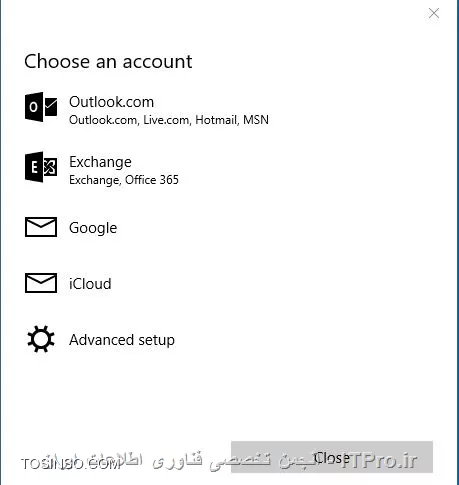Screen dimensions: 459x485
Task: Dismiss dialog with the X icon
Action: point(434,13)
